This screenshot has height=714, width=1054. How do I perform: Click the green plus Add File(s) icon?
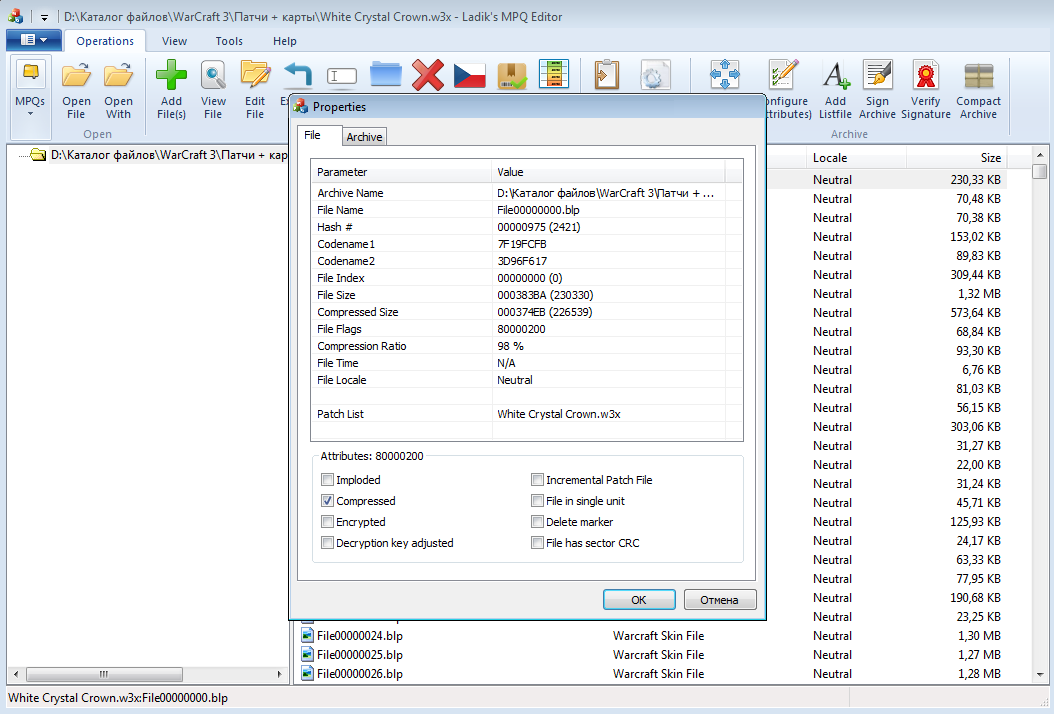[x=171, y=75]
